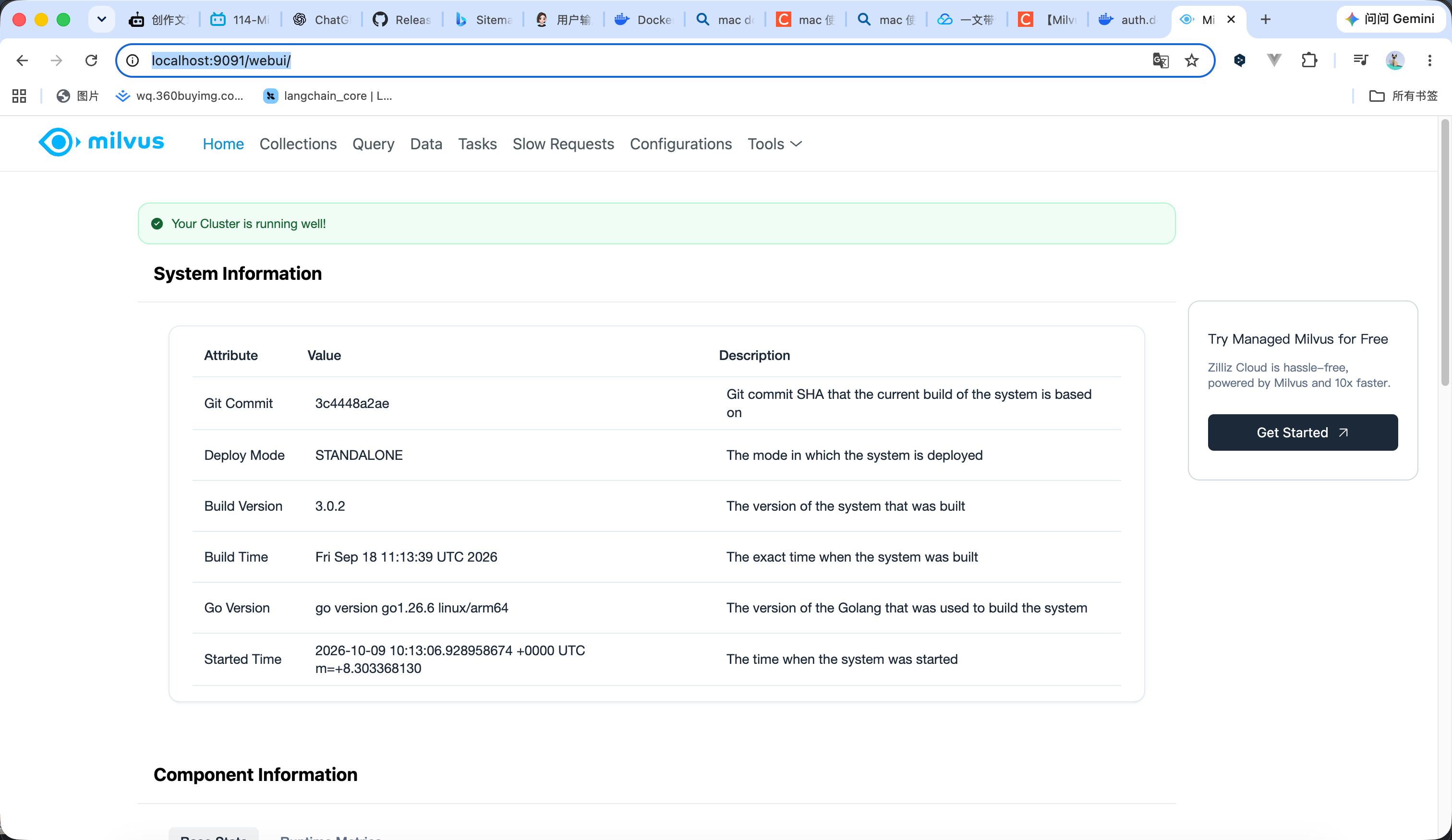Switch to the ChatG browser tab
Viewport: 1452px width, 840px height.
[322, 20]
